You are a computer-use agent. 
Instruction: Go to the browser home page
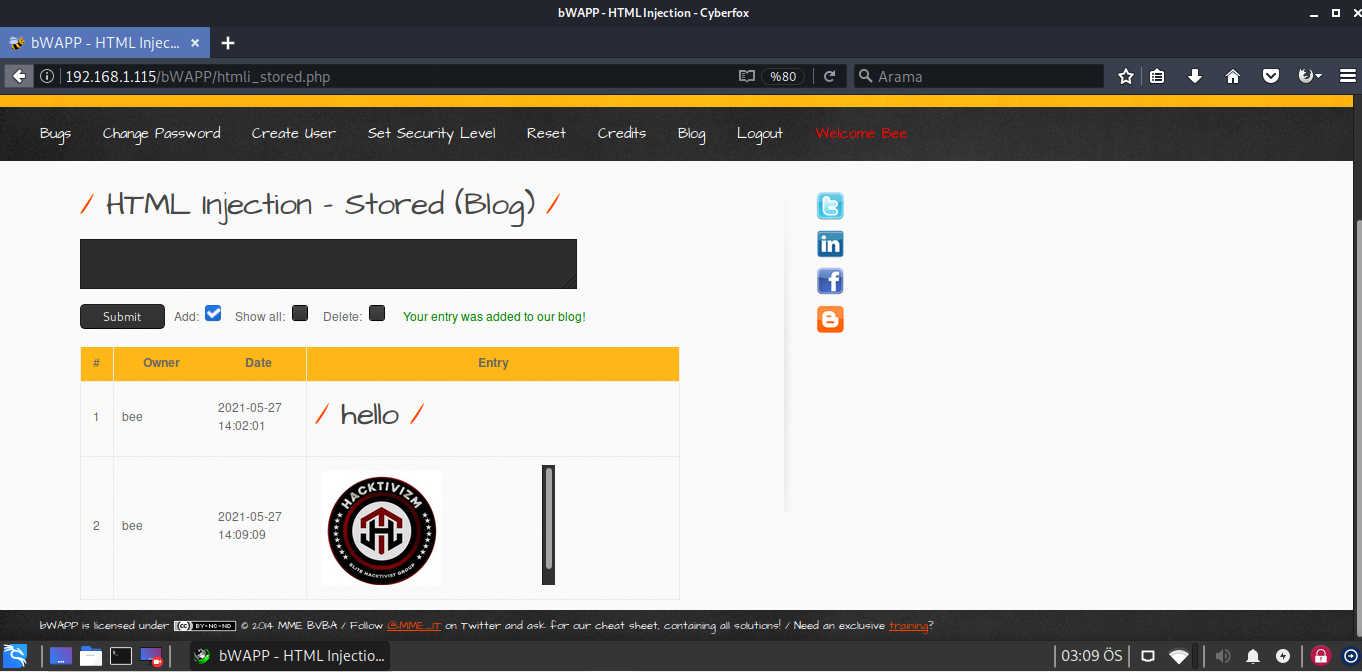1233,76
